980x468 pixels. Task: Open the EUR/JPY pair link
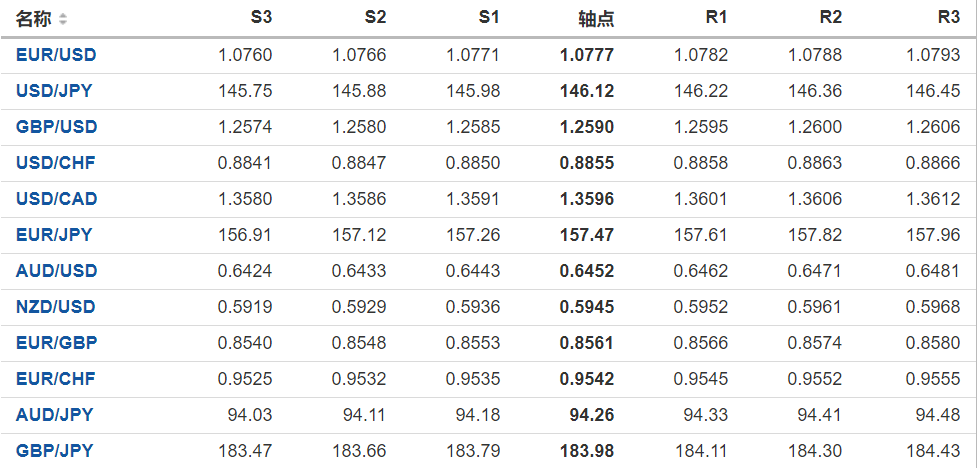tap(54, 235)
